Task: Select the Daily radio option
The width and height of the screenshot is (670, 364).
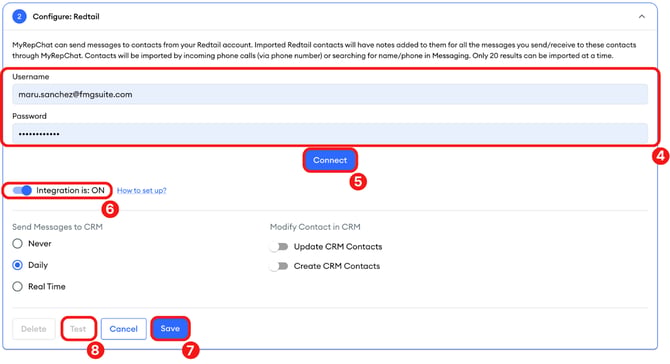Action: tap(18, 265)
